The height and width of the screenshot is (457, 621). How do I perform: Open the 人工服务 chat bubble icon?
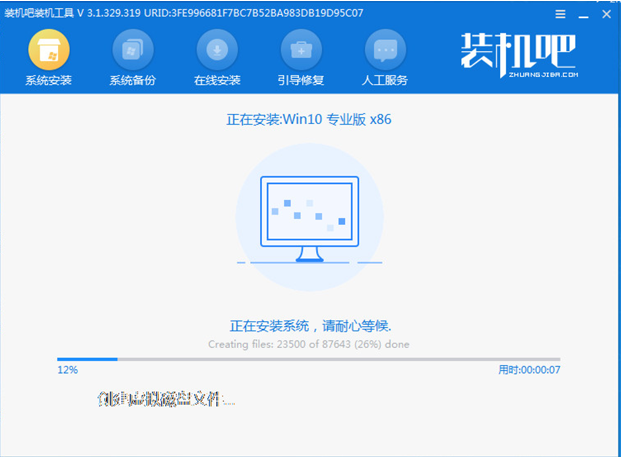coord(384,49)
